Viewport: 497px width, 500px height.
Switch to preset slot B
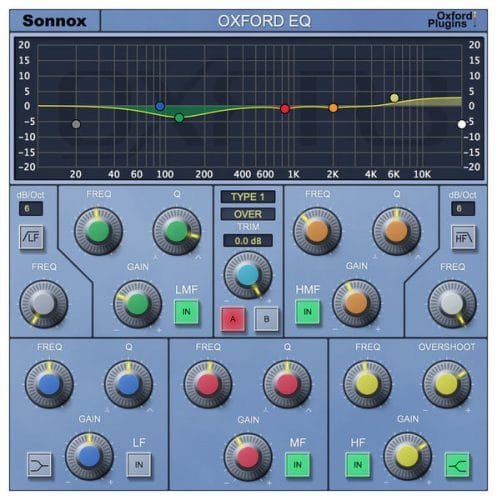pyautogui.click(x=266, y=319)
